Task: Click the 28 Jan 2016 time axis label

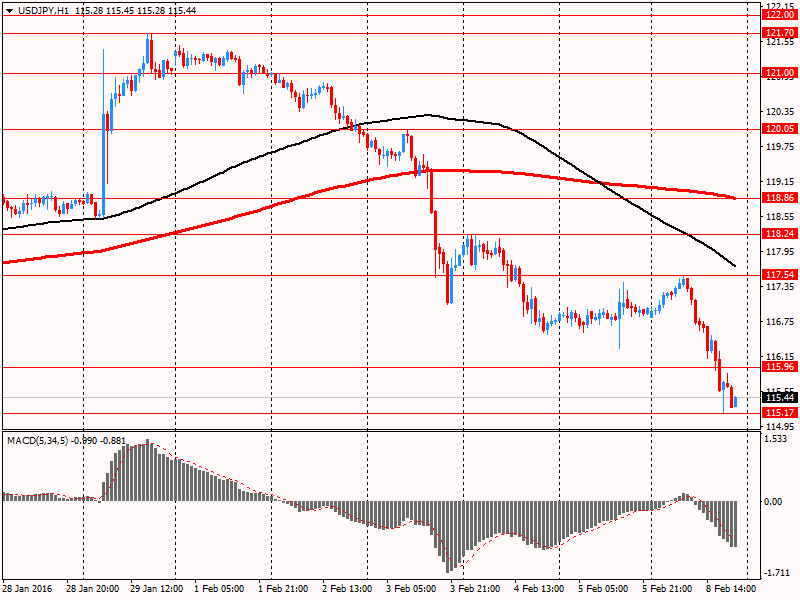Action: pyautogui.click(x=28, y=589)
